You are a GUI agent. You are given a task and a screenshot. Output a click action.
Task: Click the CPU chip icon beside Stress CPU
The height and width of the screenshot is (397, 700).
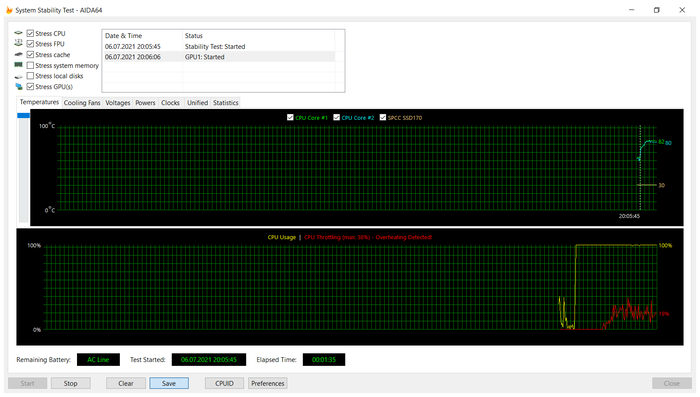pyautogui.click(x=18, y=33)
